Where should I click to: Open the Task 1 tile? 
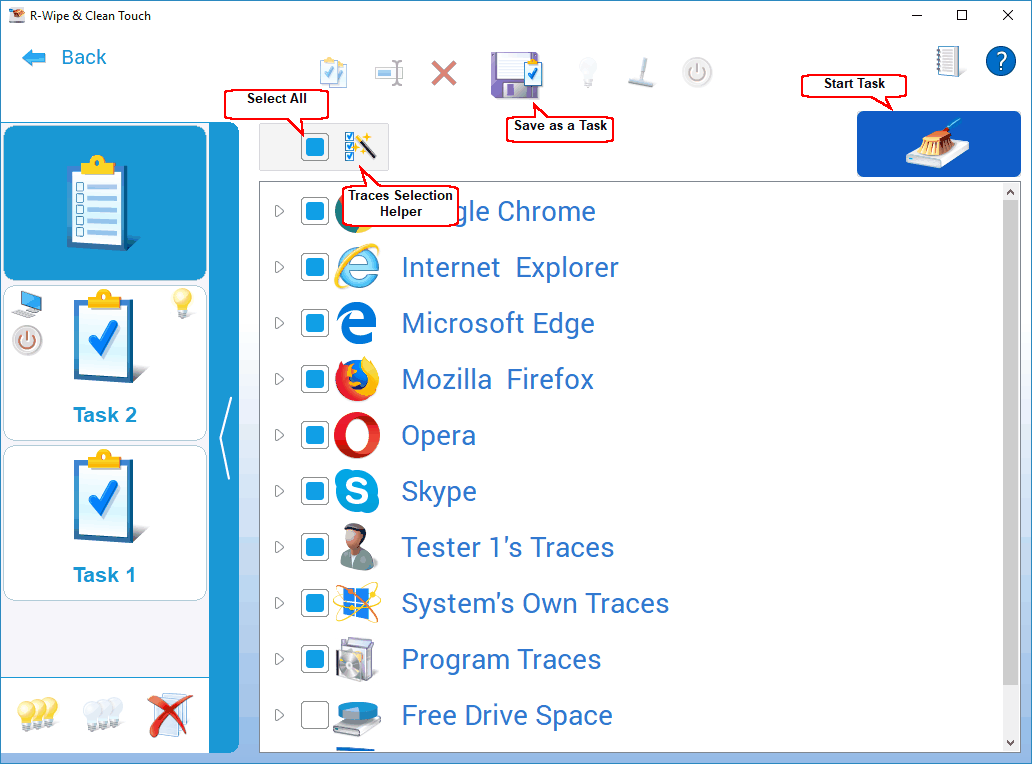pos(105,522)
